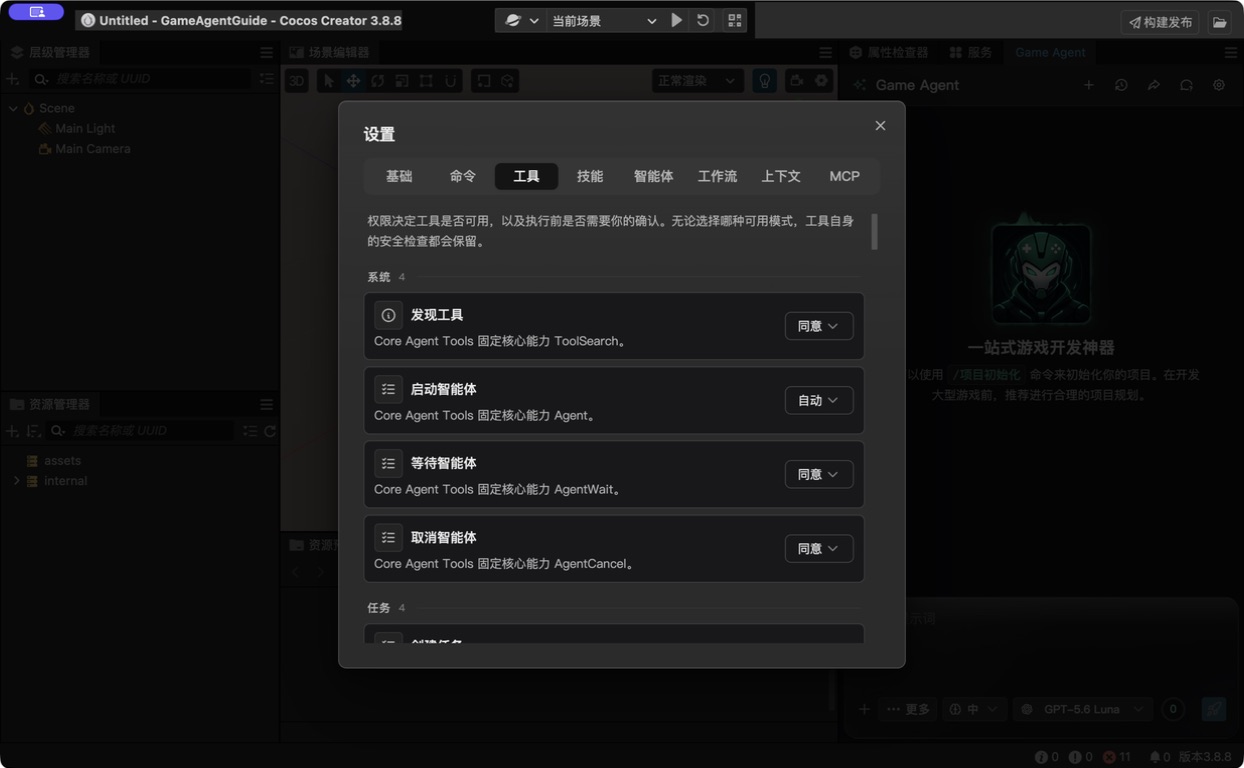Go to the 上下文 settings tab
The image size is (1244, 768).
point(781,176)
